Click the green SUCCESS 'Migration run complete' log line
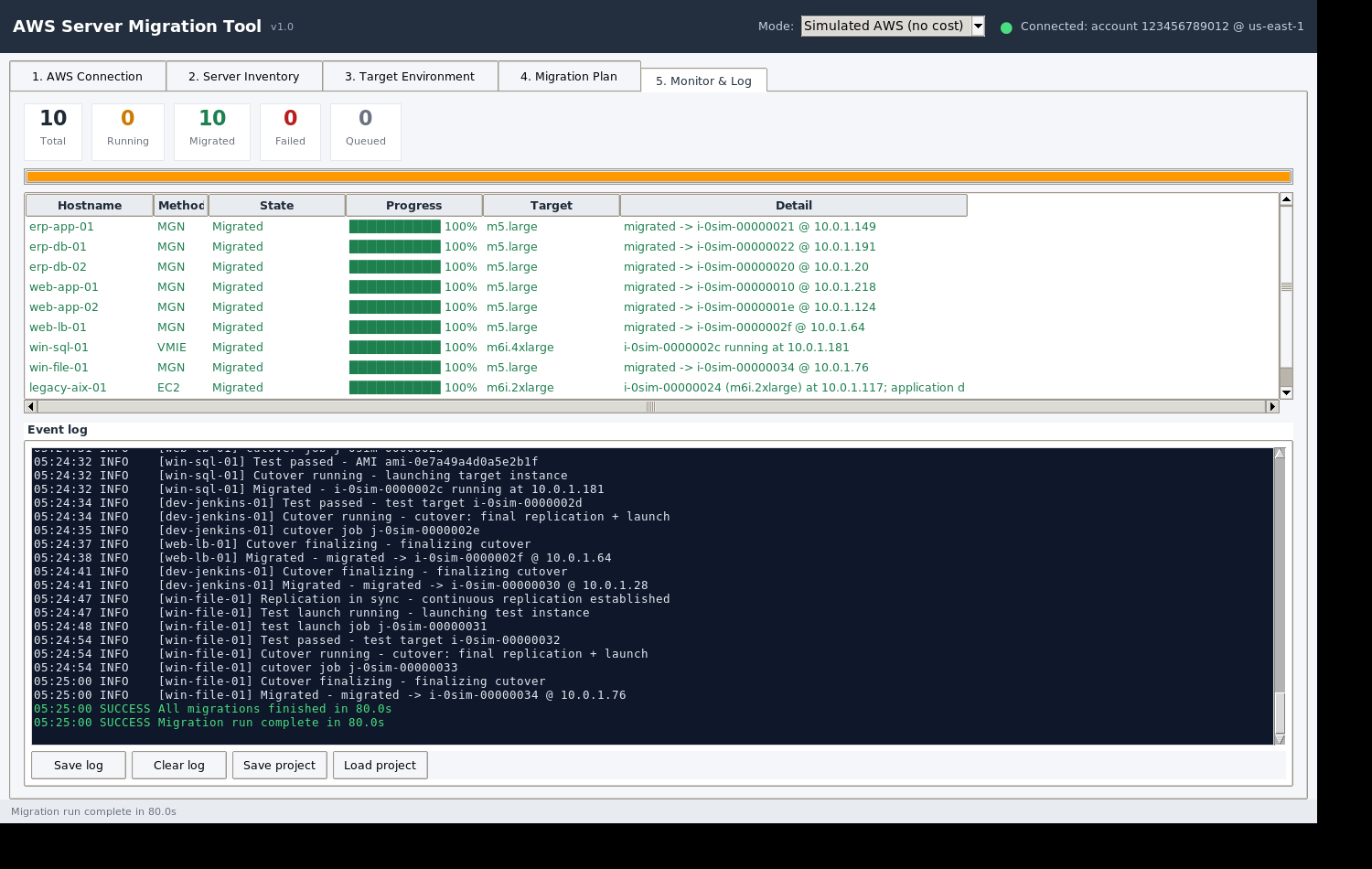 click(209, 723)
